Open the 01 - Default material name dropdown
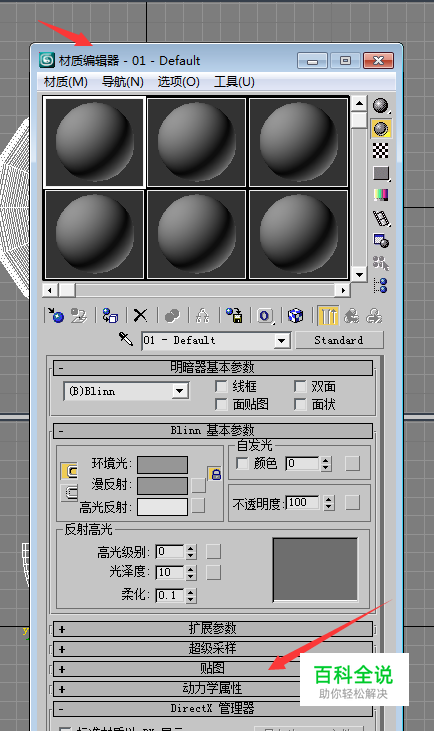Viewport: 434px width, 731px height. point(281,340)
